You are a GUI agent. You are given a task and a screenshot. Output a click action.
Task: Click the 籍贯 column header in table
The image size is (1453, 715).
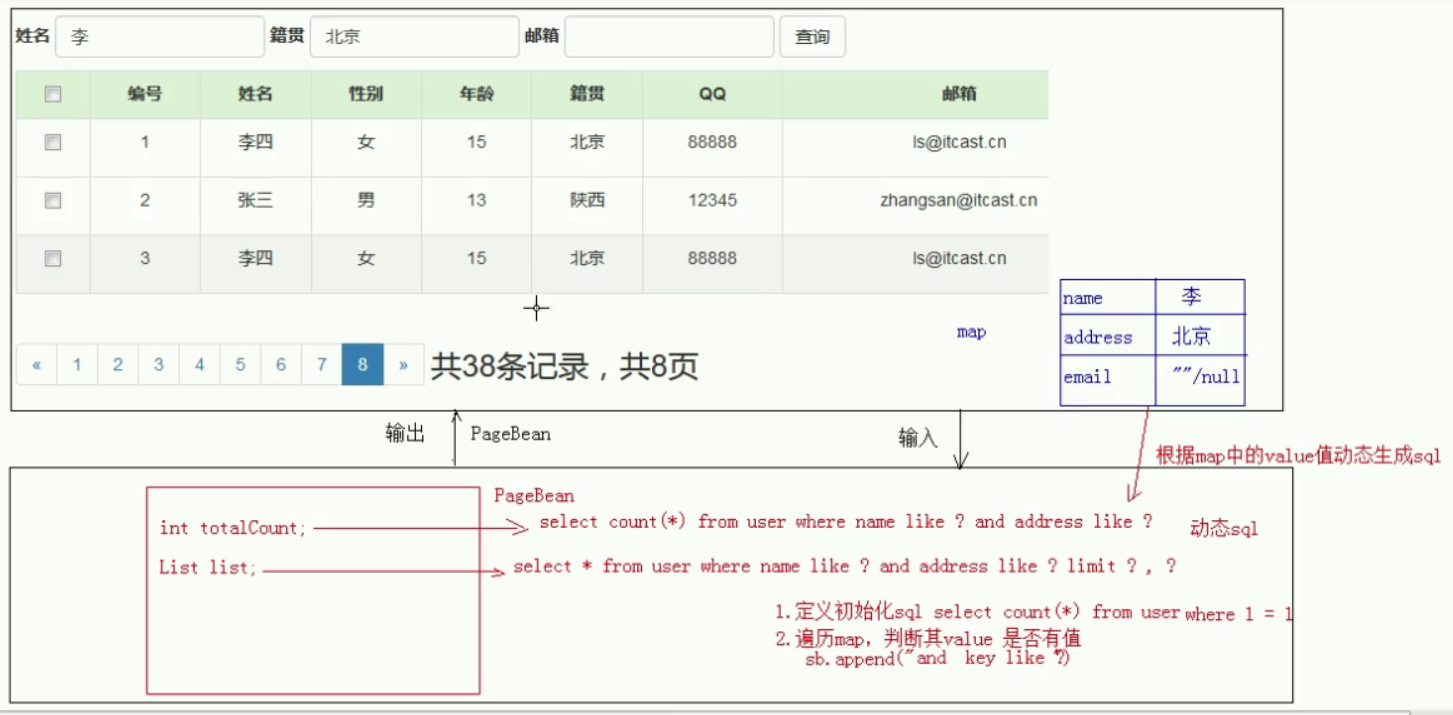[587, 95]
